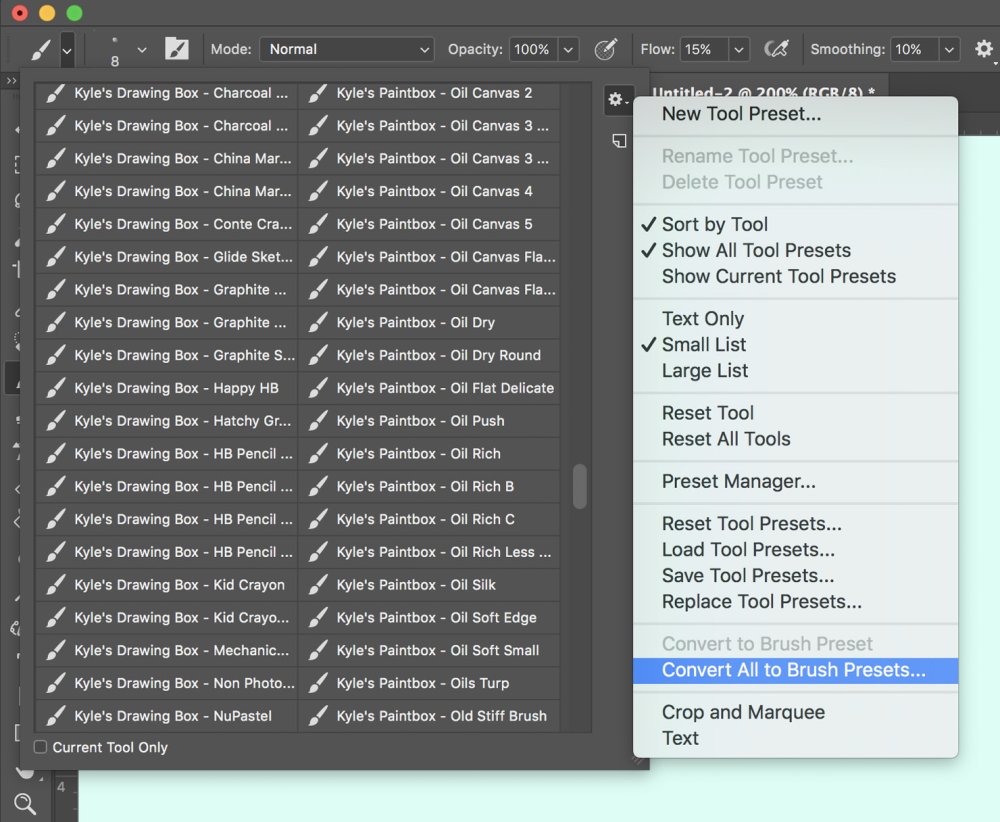Open the tool preset picker arrow
The image size is (1000, 822).
[x=67, y=50]
